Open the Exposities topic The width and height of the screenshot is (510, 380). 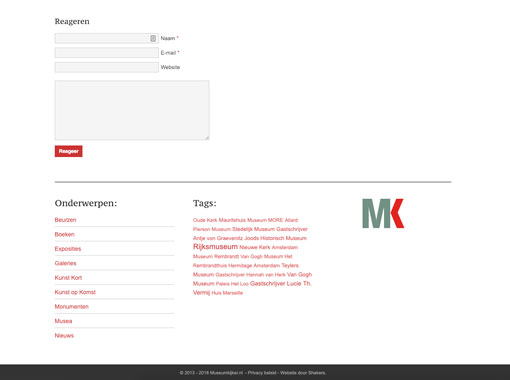[x=68, y=249]
